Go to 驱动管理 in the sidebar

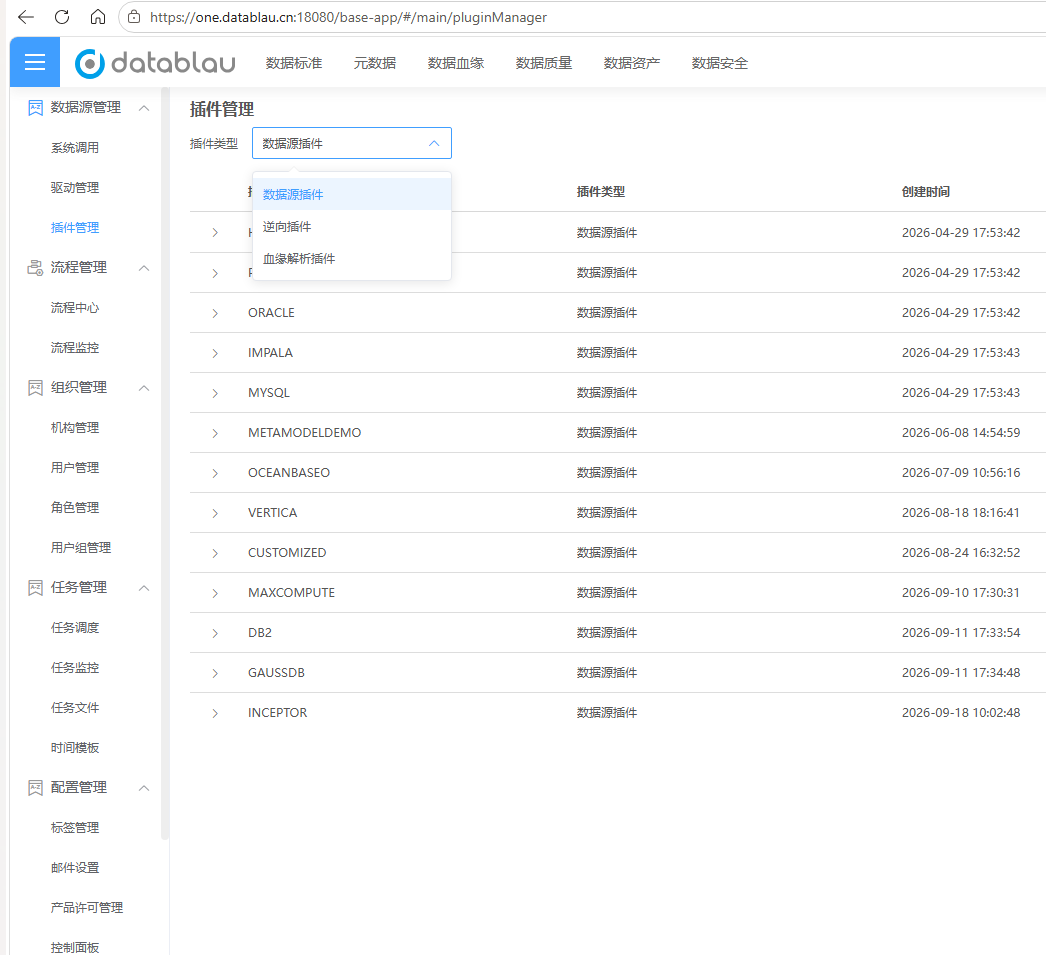point(75,188)
